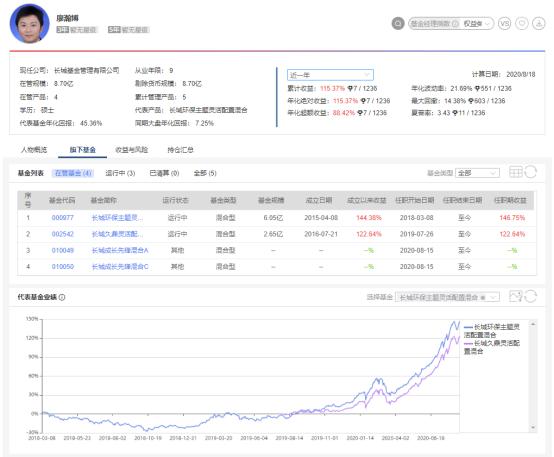Click the fund manager avatar photo
This screenshot has height=457, width=554.
[30, 24]
